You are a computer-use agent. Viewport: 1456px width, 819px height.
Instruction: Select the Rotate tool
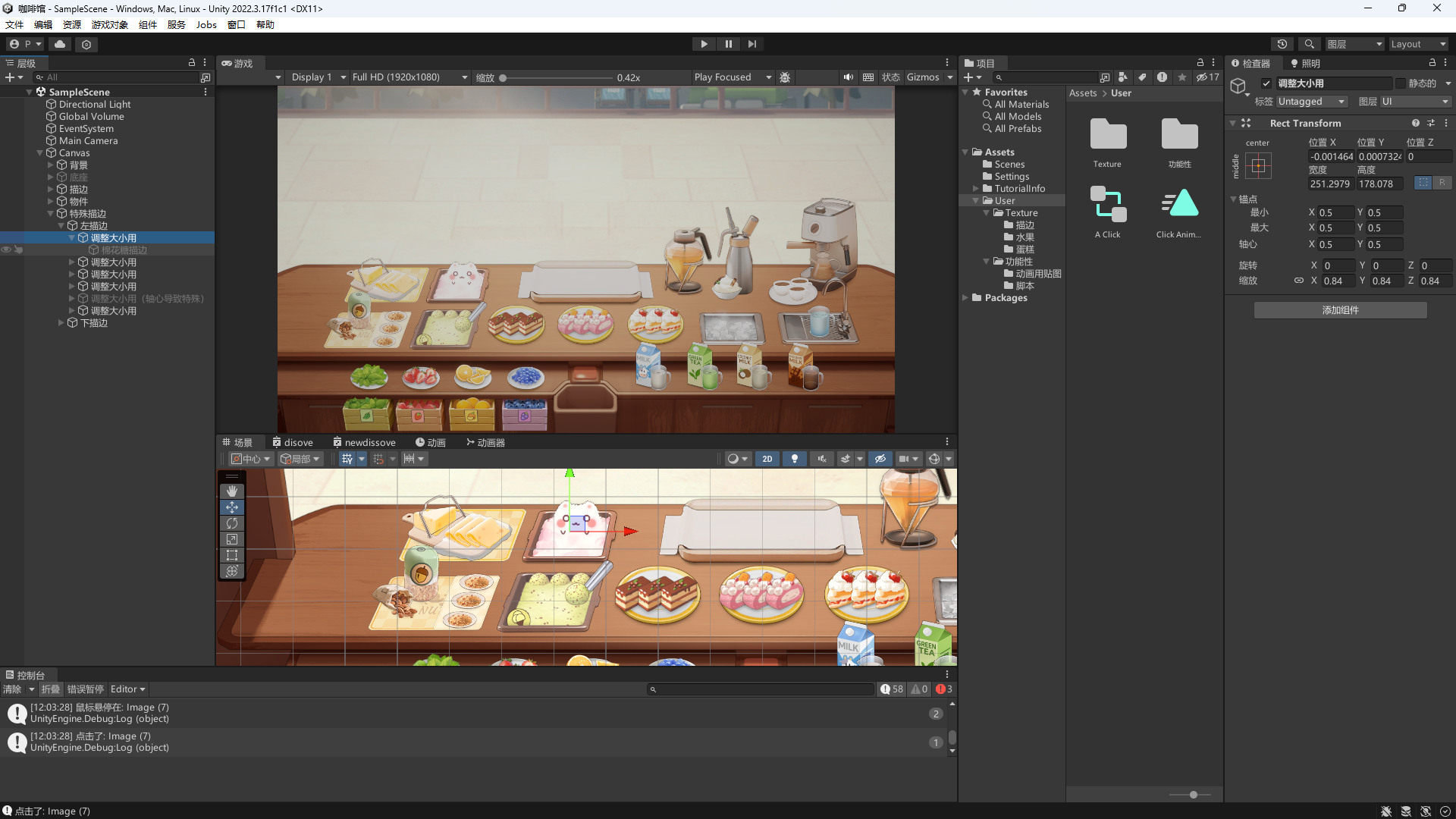[x=232, y=523]
